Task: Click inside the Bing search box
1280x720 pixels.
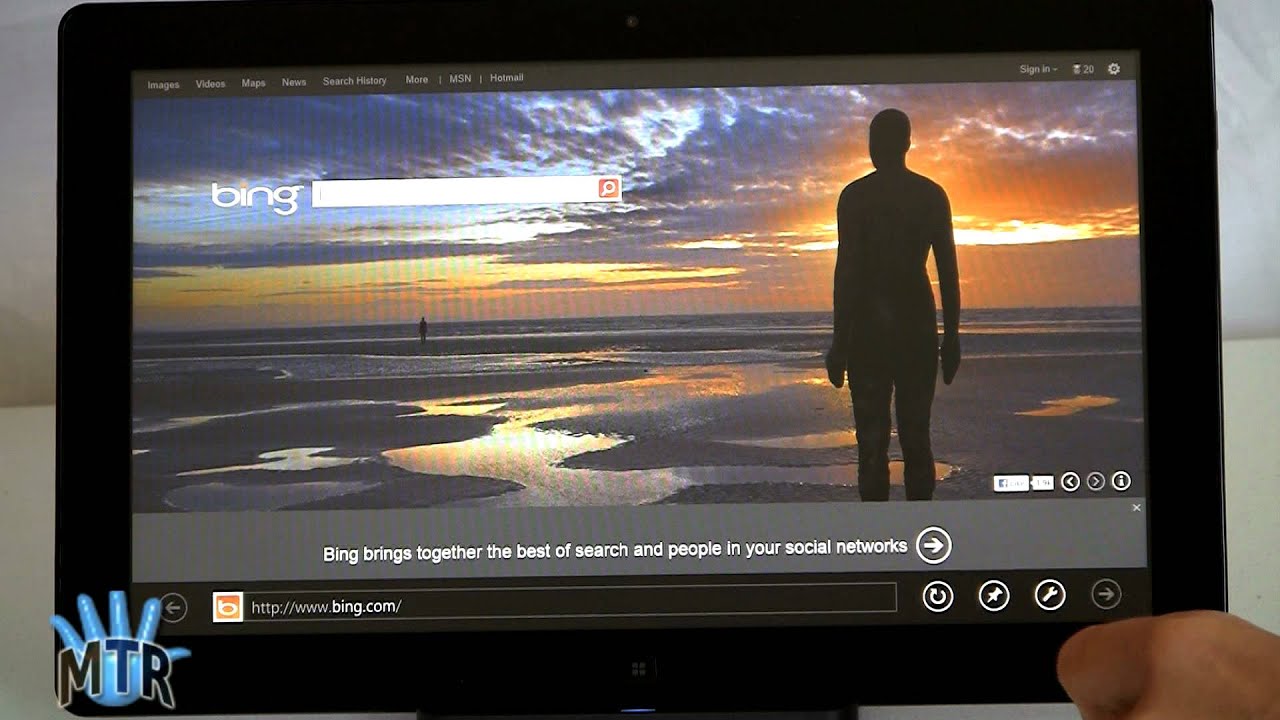Action: point(455,192)
